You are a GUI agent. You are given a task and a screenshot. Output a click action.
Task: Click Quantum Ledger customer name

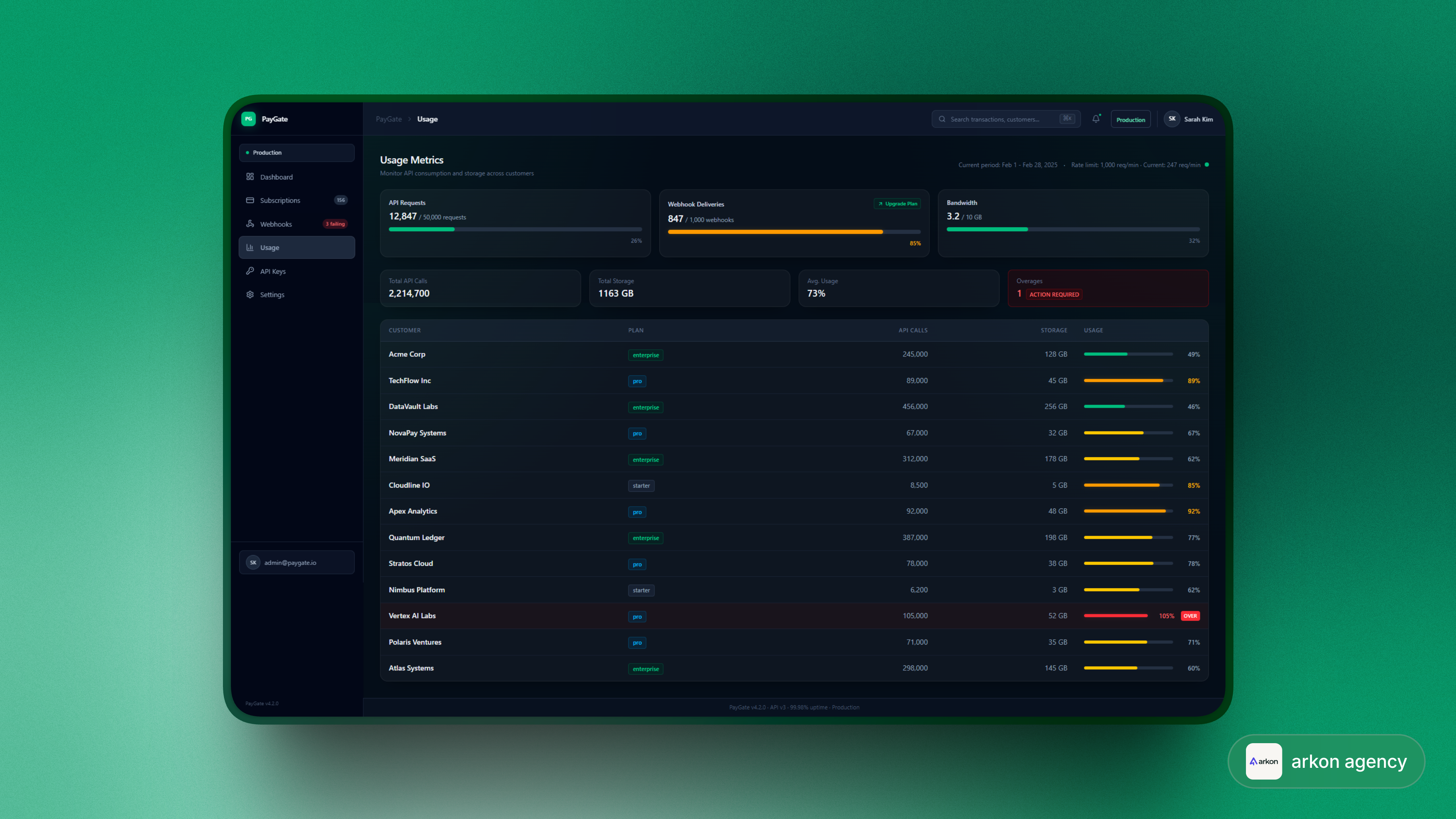coord(417,538)
